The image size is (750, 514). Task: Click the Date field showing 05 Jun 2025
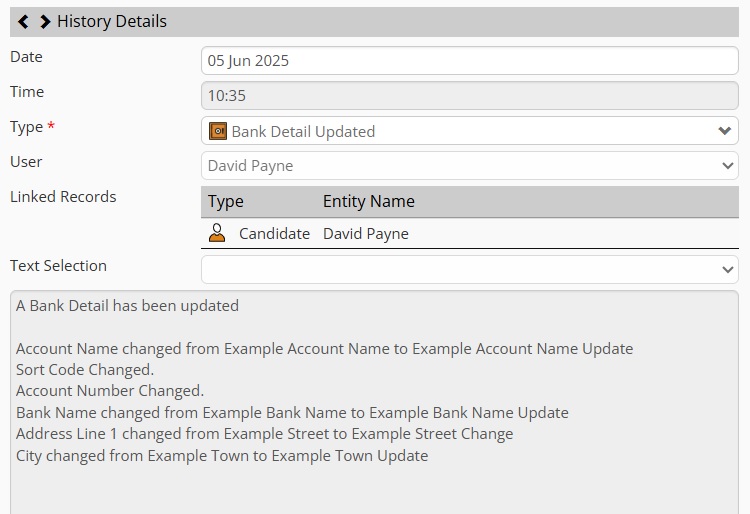pyautogui.click(x=470, y=61)
